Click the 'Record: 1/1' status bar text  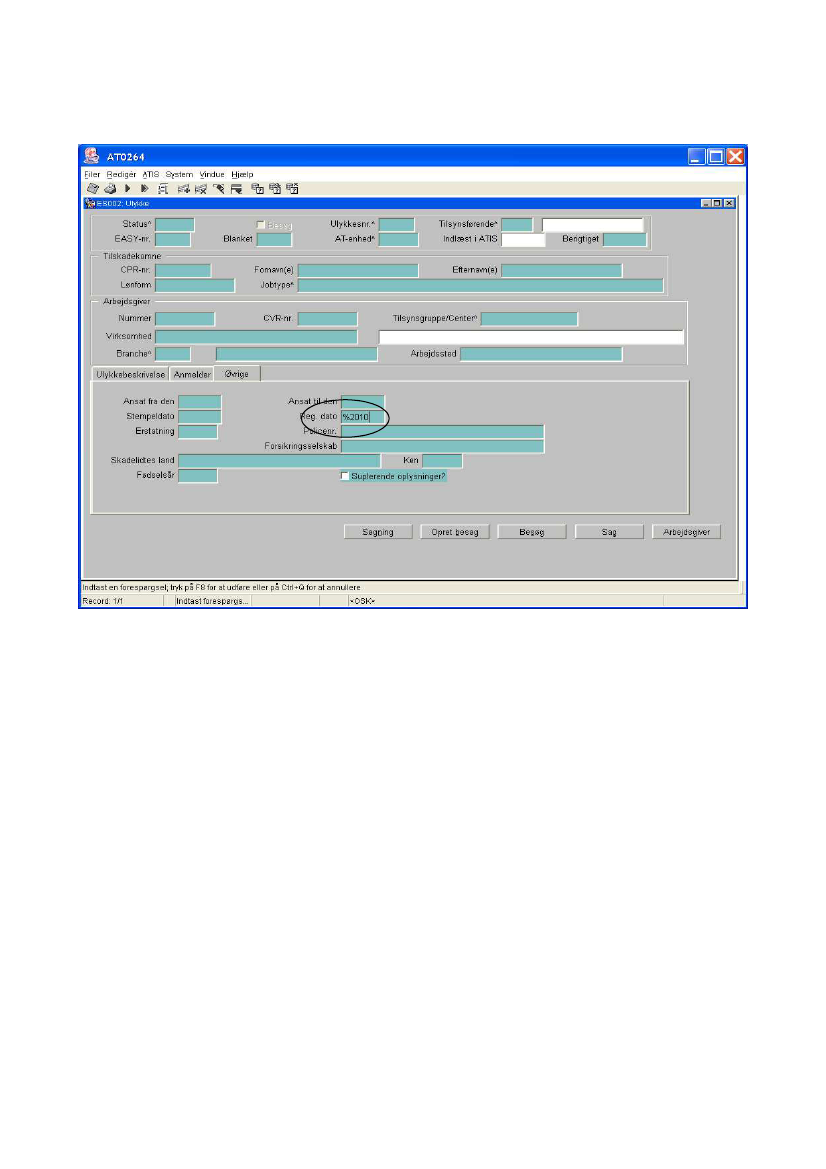(x=103, y=601)
